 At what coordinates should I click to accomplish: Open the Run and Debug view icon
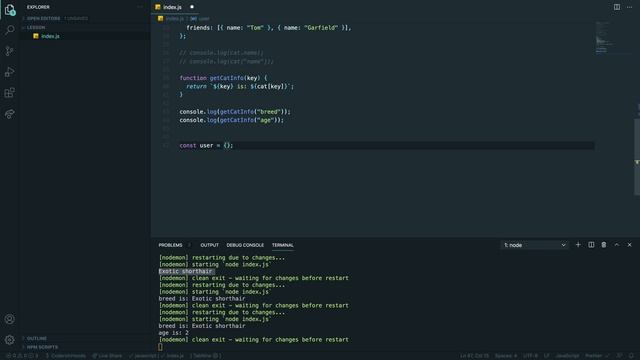coord(10,72)
